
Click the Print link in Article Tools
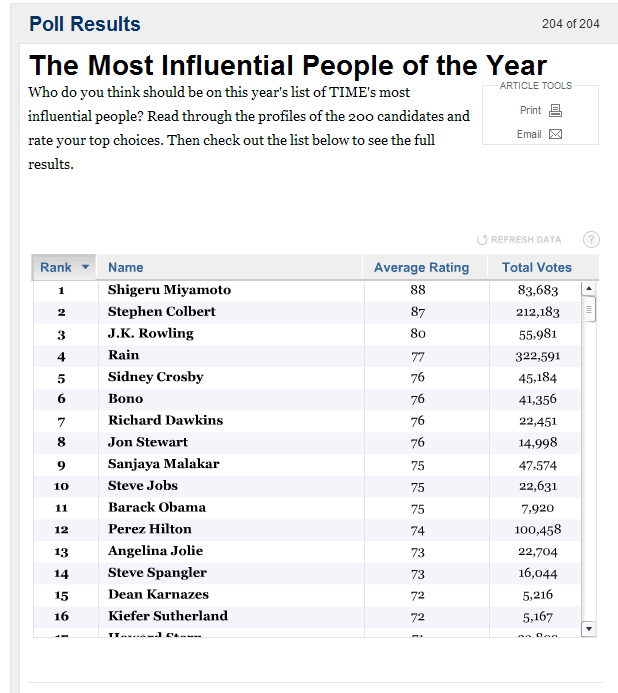(530, 110)
